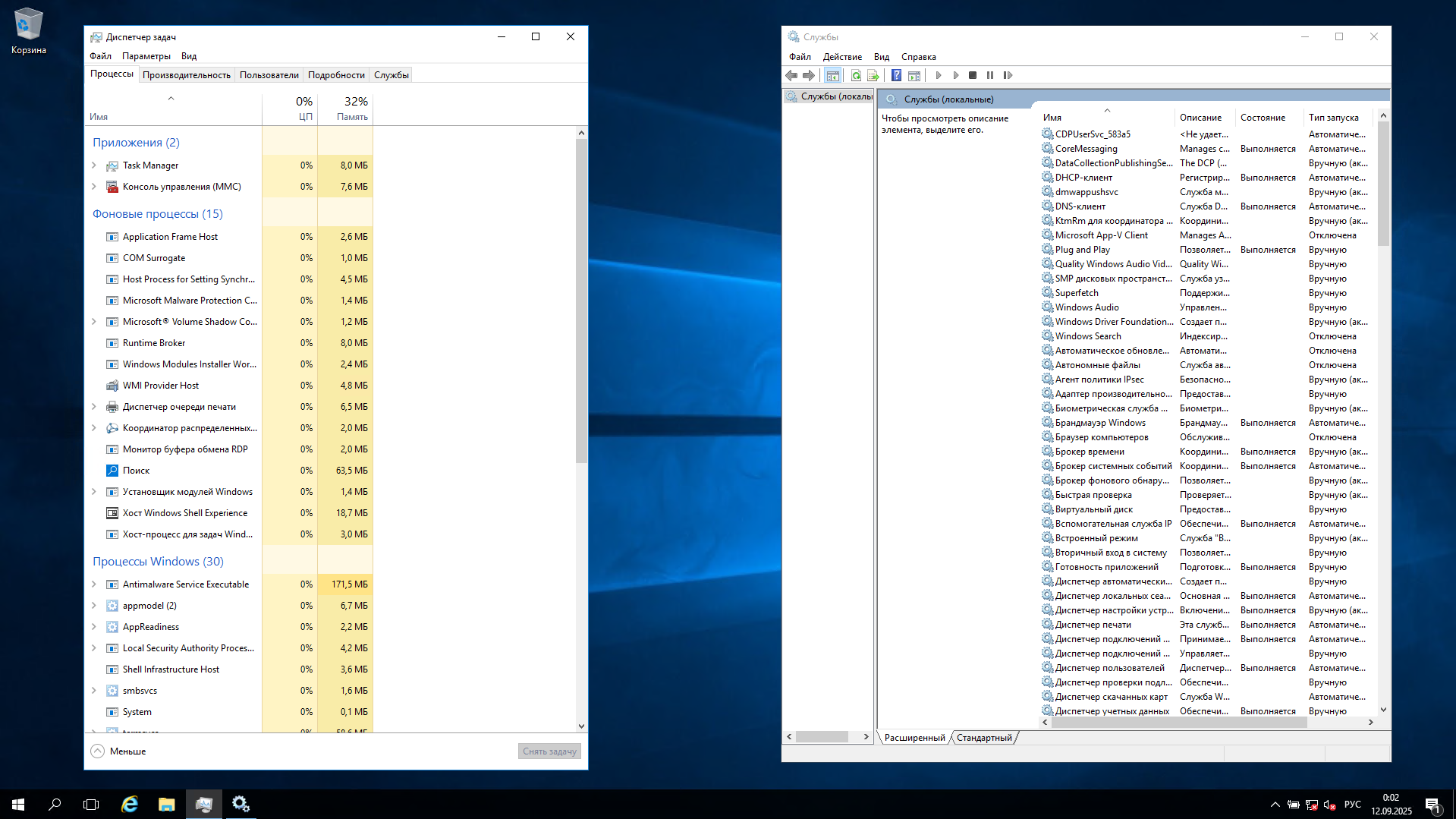Click the Restart service toolbar icon
This screenshot has width=1456, height=819.
1008,75
